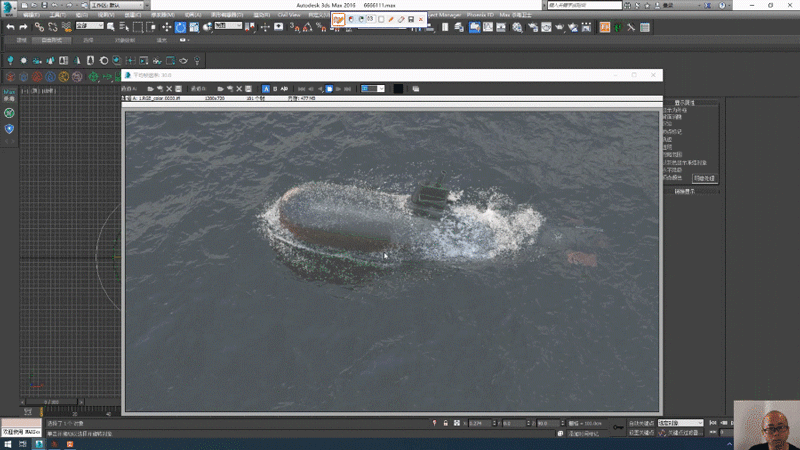Open the workspace selector dropdown
This screenshot has width=800, height=450.
click(x=120, y=5)
